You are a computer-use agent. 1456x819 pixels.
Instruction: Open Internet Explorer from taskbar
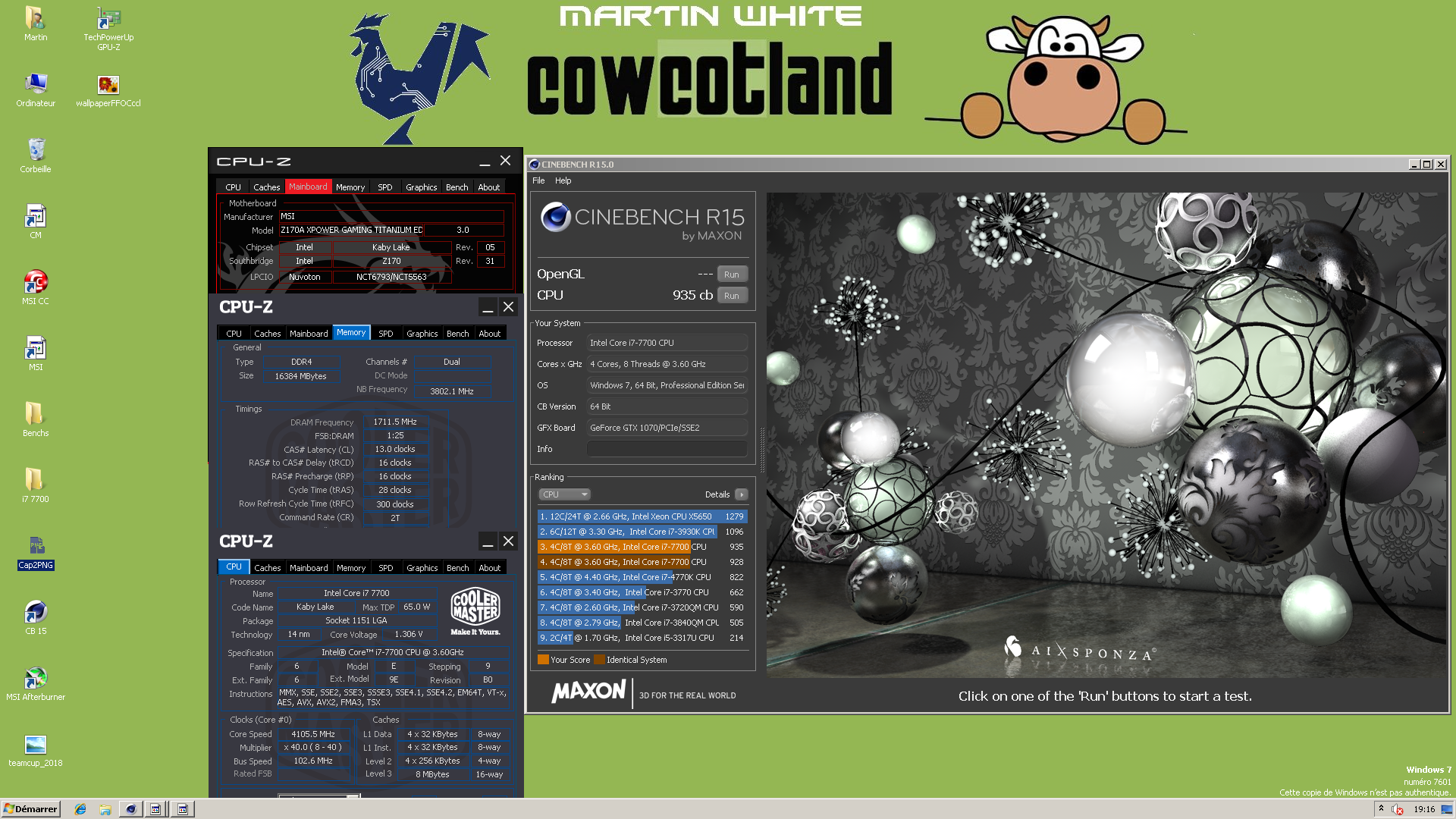(80, 809)
